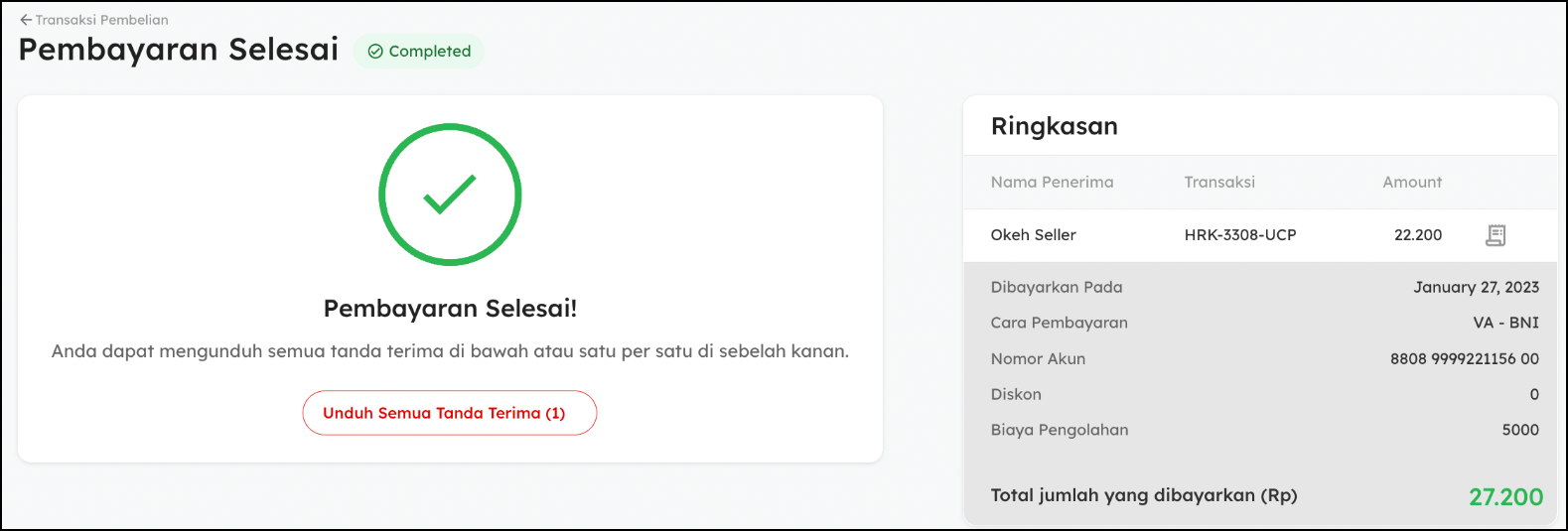Screen dimensions: 1568x531
Task: Select the Amount column header
Action: point(1412,182)
